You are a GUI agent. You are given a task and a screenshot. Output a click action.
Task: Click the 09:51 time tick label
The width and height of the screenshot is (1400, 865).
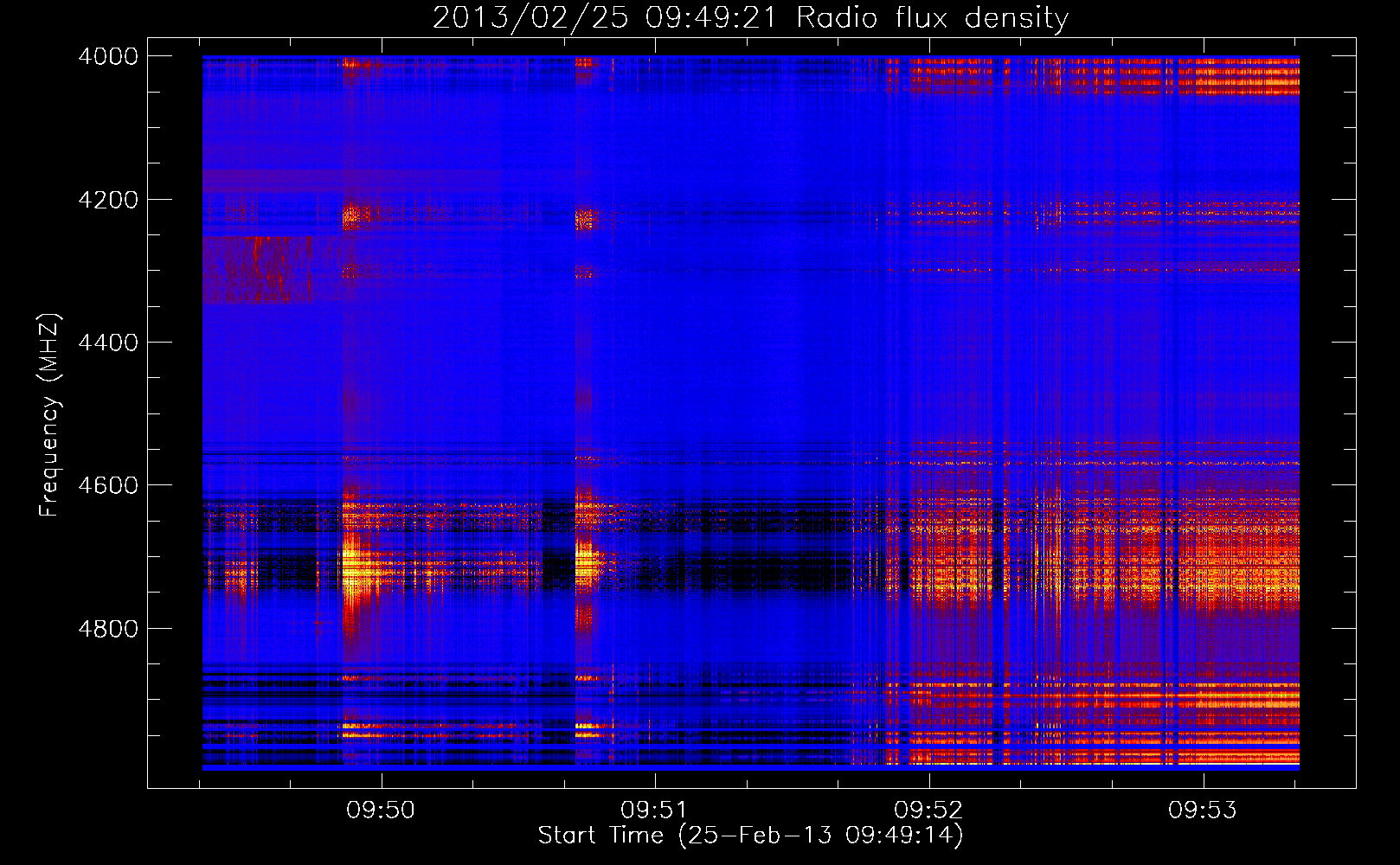(655, 811)
